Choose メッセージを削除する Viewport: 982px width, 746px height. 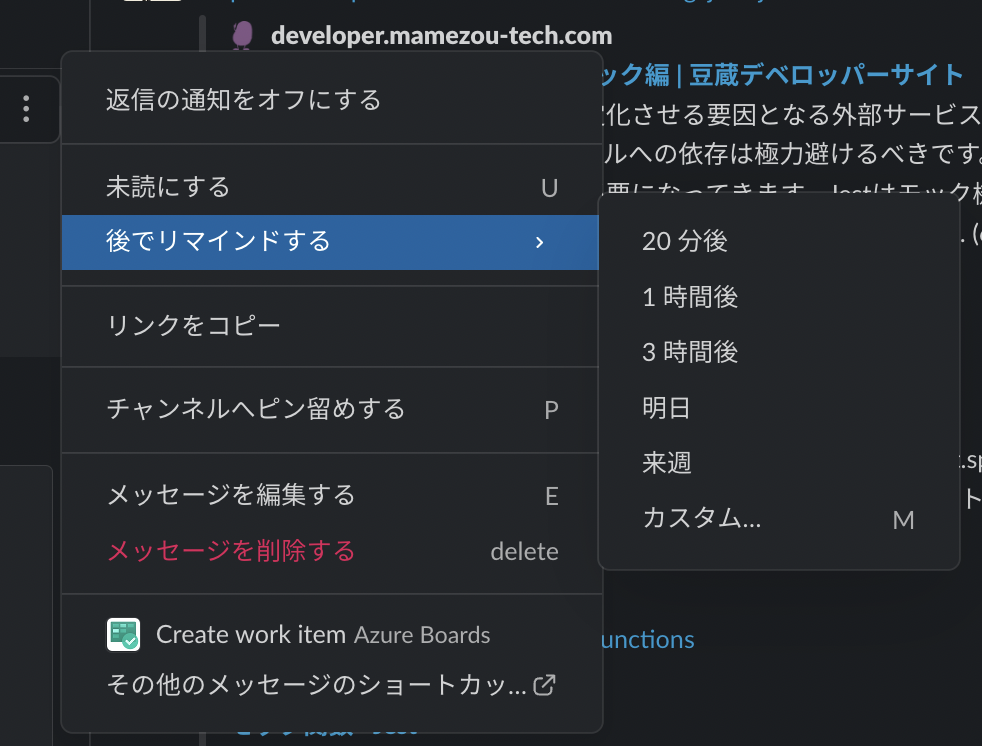(x=330, y=551)
